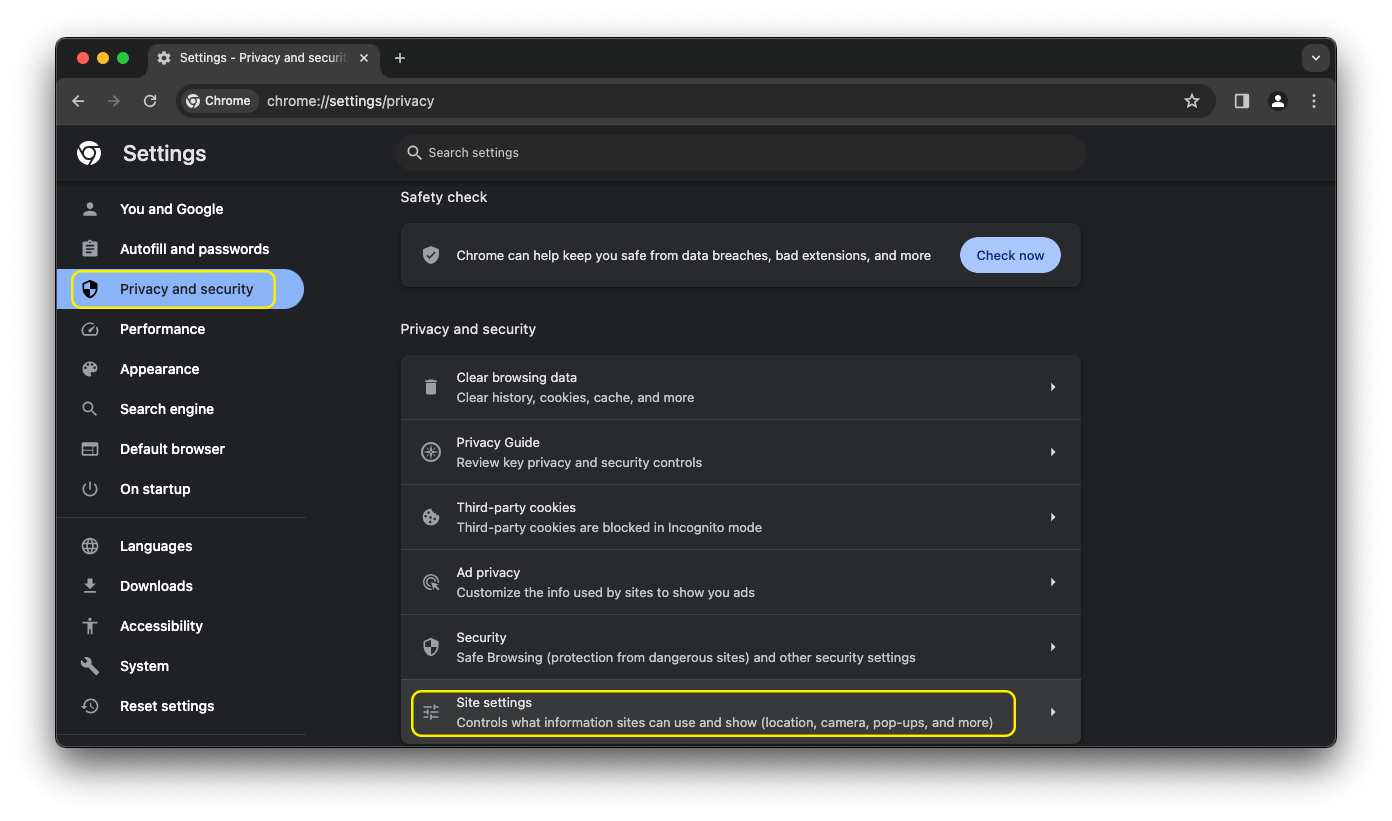The width and height of the screenshot is (1392, 821).
Task: Bookmark this page with the star icon
Action: tap(1192, 101)
